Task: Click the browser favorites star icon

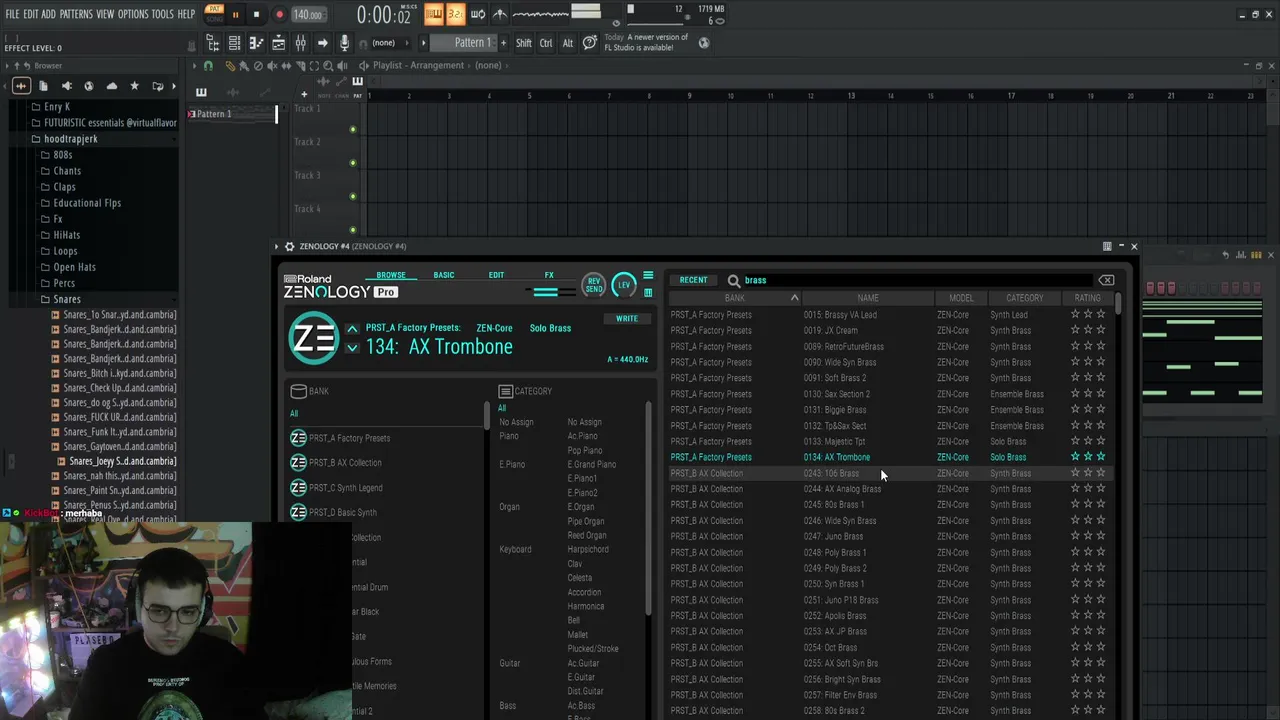Action: [134, 86]
